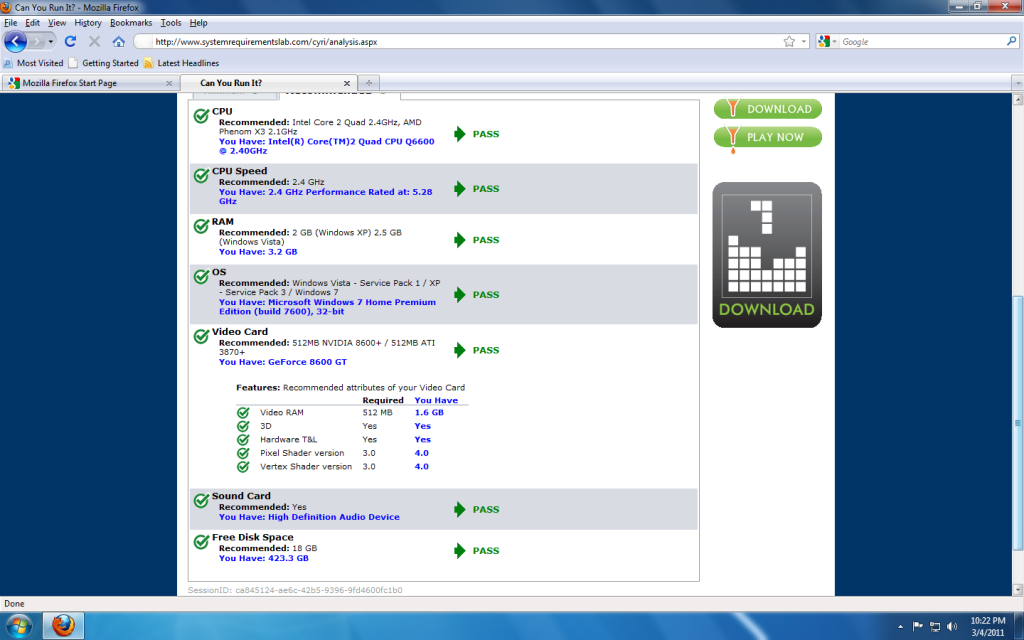Click the network tray icon
This screenshot has width=1024, height=640.
[935, 626]
